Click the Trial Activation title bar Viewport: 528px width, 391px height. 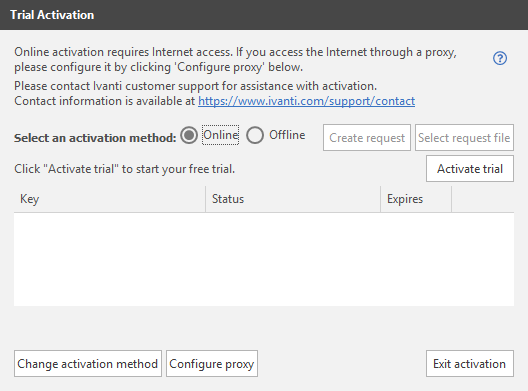point(264,15)
